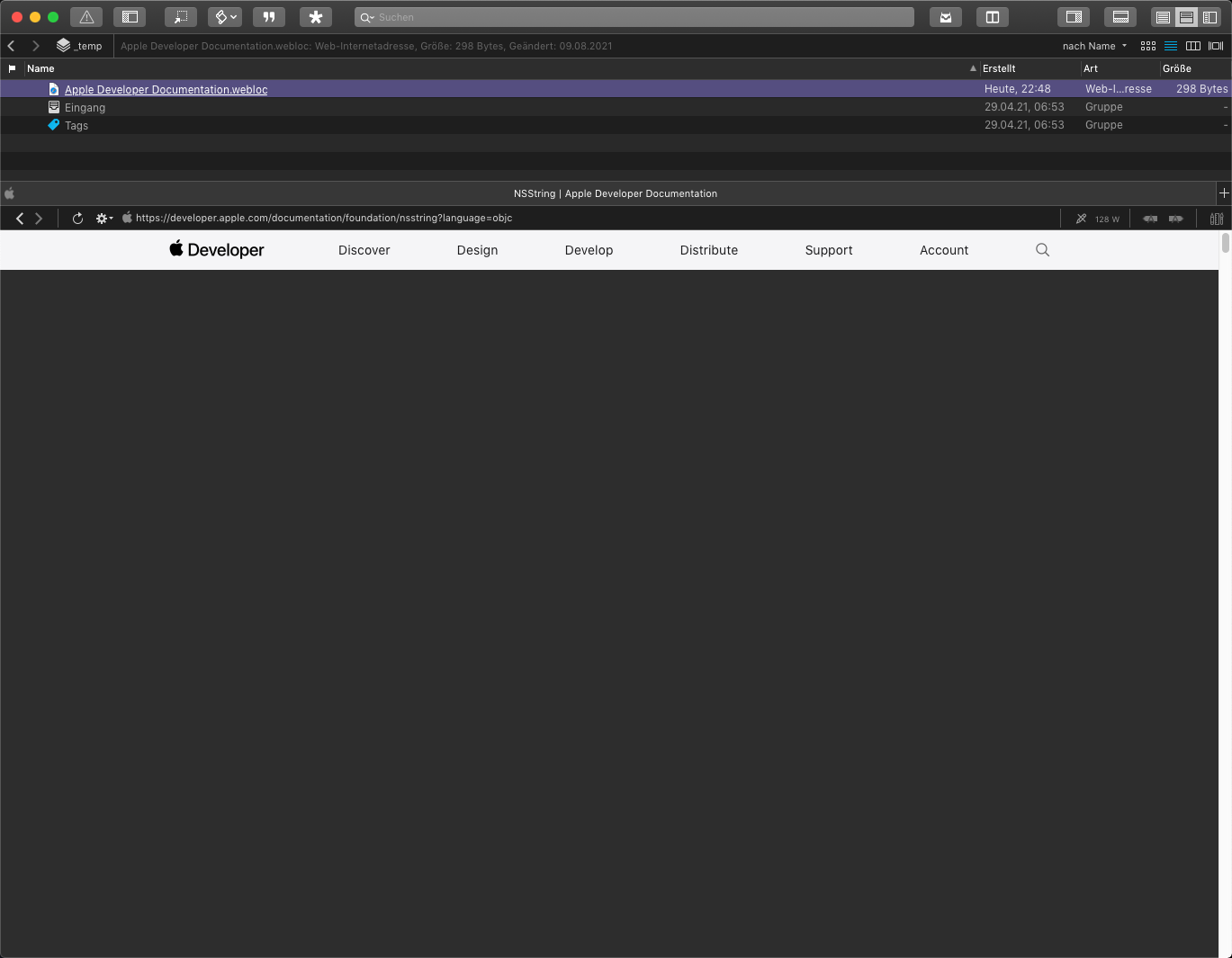The width and height of the screenshot is (1232, 958).
Task: Click Eingang's 29.04.21, 06:53 date cell
Action: 1024,107
